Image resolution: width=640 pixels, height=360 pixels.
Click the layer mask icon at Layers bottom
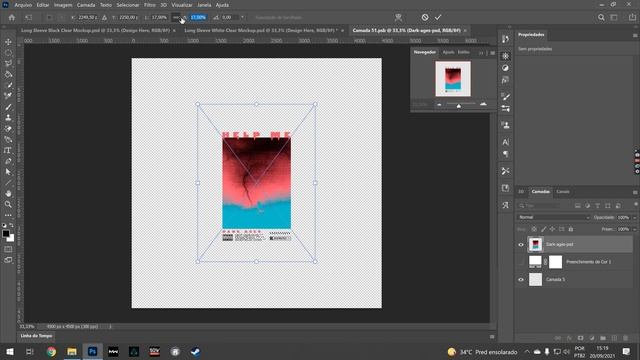click(580, 338)
